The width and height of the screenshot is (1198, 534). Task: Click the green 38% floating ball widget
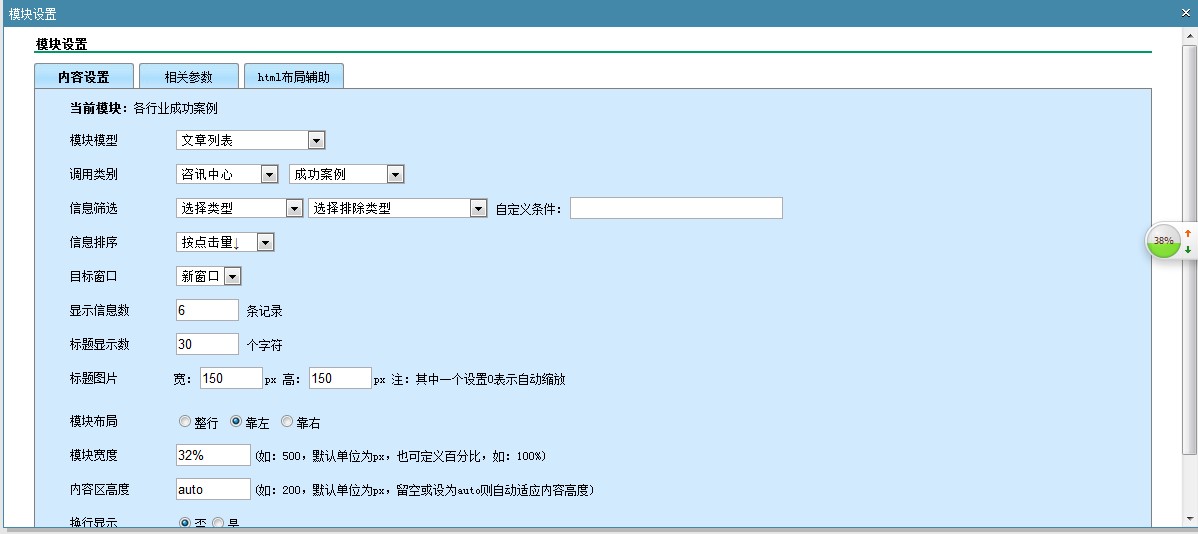pos(1163,241)
